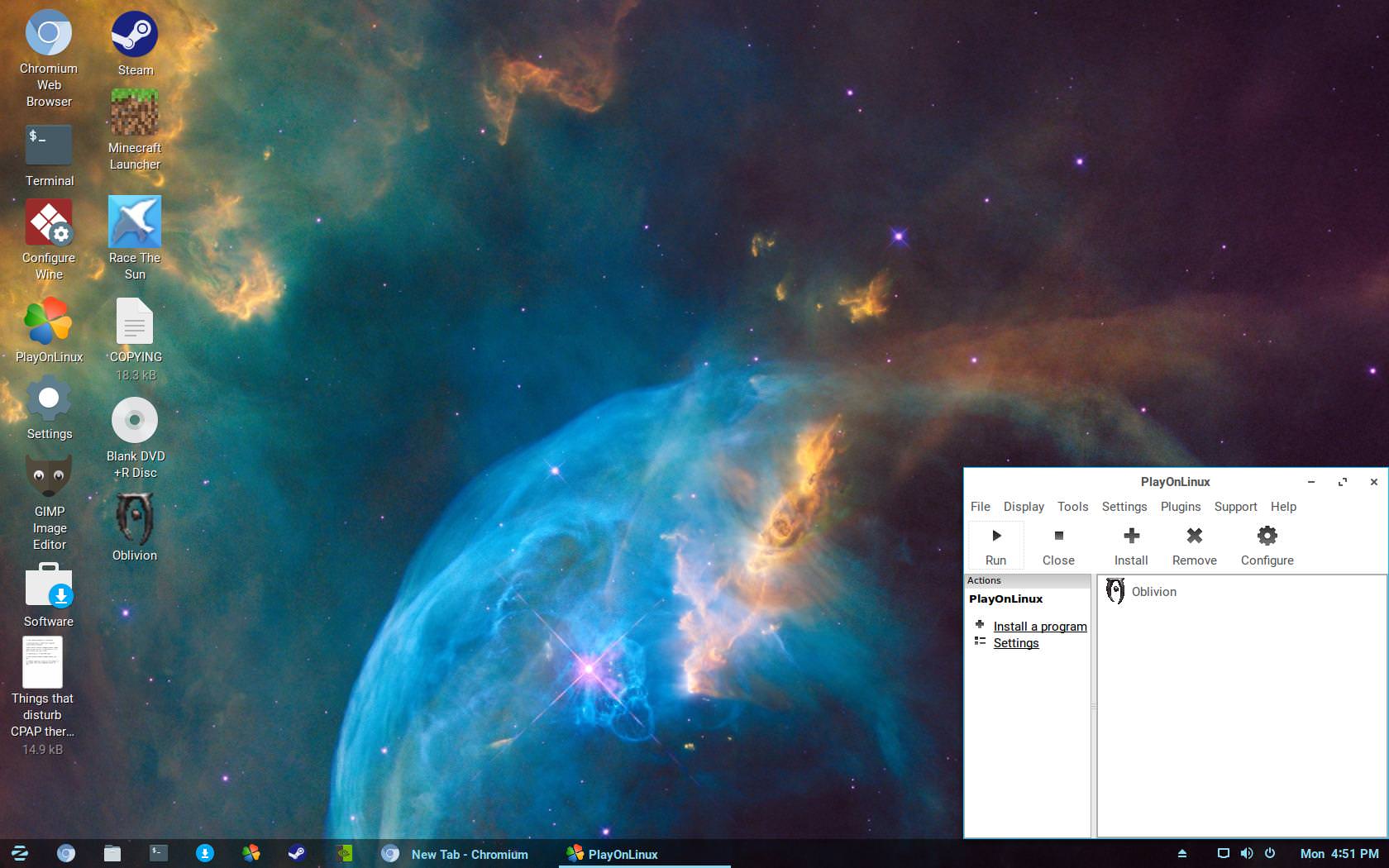Click the eject icon in the system tray
Viewport: 1389px width, 868px height.
[1182, 854]
